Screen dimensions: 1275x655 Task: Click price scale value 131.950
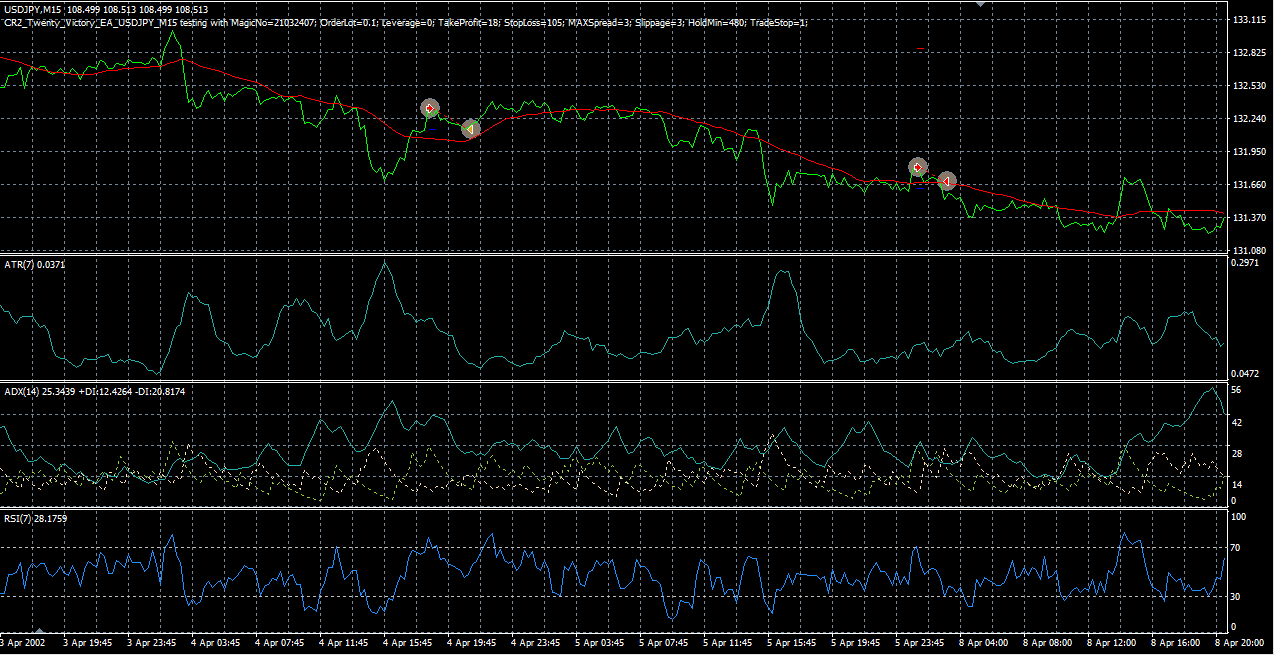(1249, 152)
